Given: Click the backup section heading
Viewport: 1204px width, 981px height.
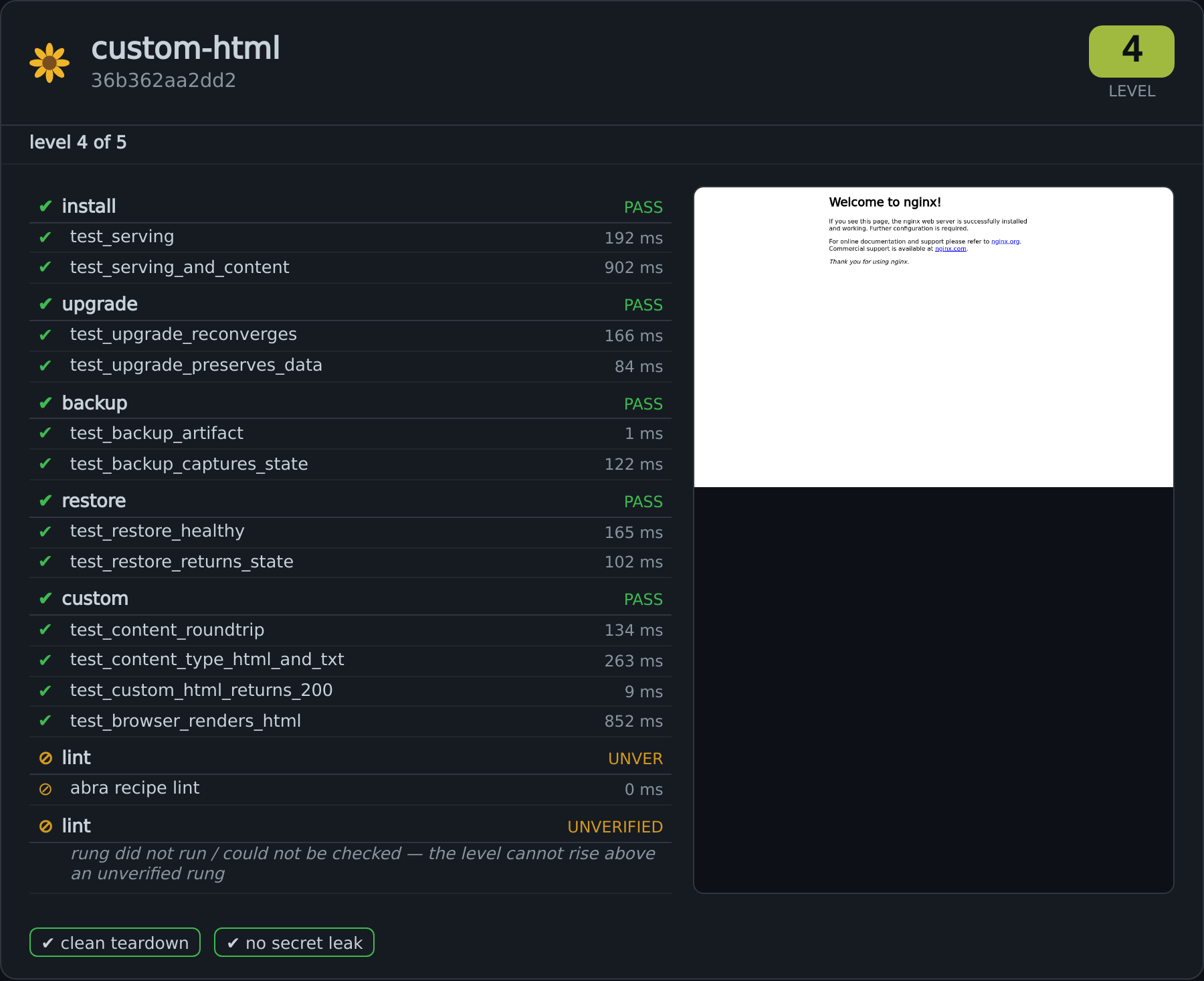Looking at the screenshot, I should pyautogui.click(x=94, y=403).
